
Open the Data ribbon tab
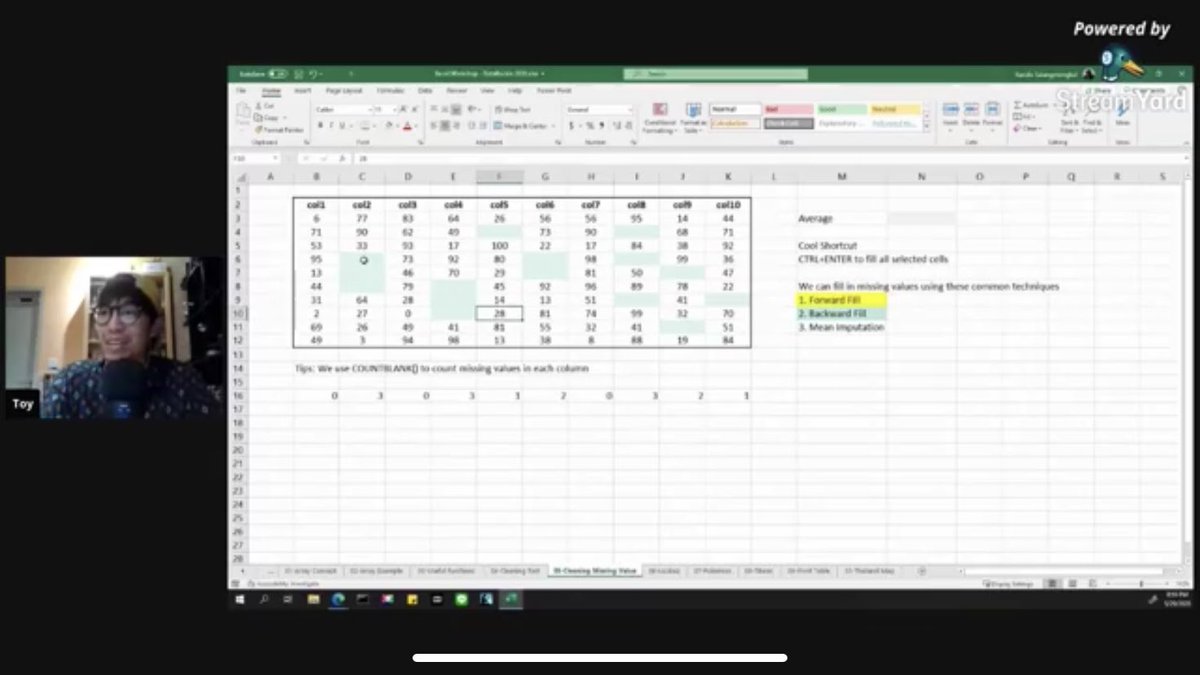425,90
